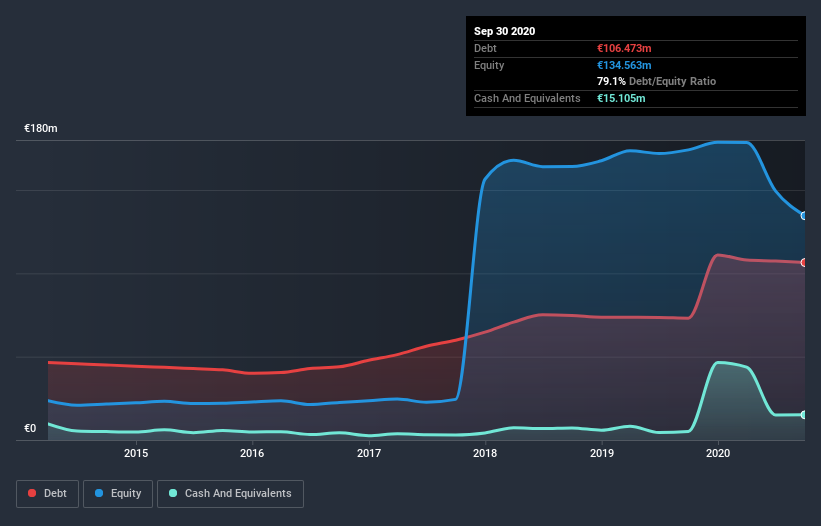Toggle the Equity legend button
Viewport: 821px width, 526px height.
tap(118, 494)
